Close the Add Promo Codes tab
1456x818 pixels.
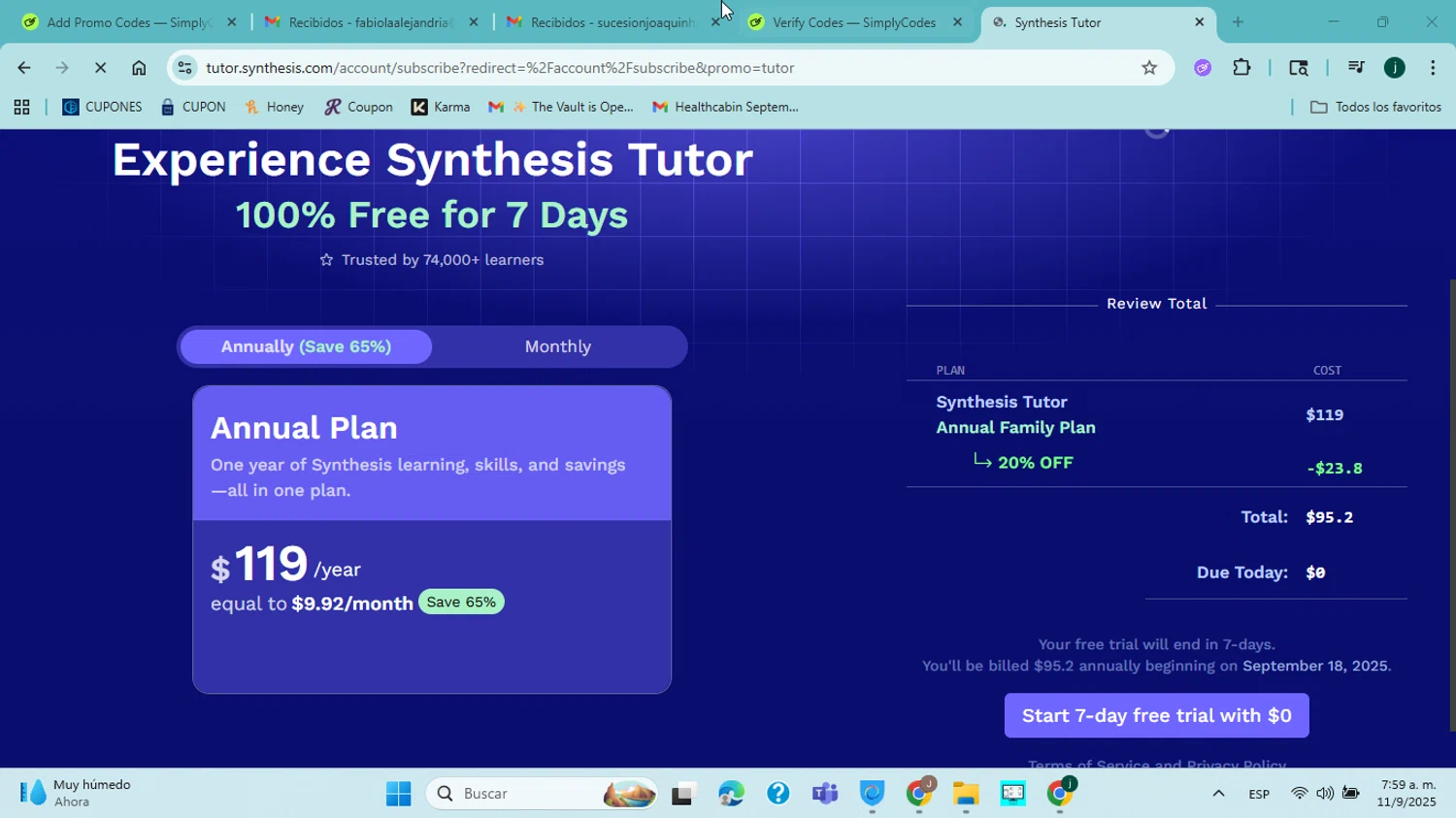coord(231,22)
